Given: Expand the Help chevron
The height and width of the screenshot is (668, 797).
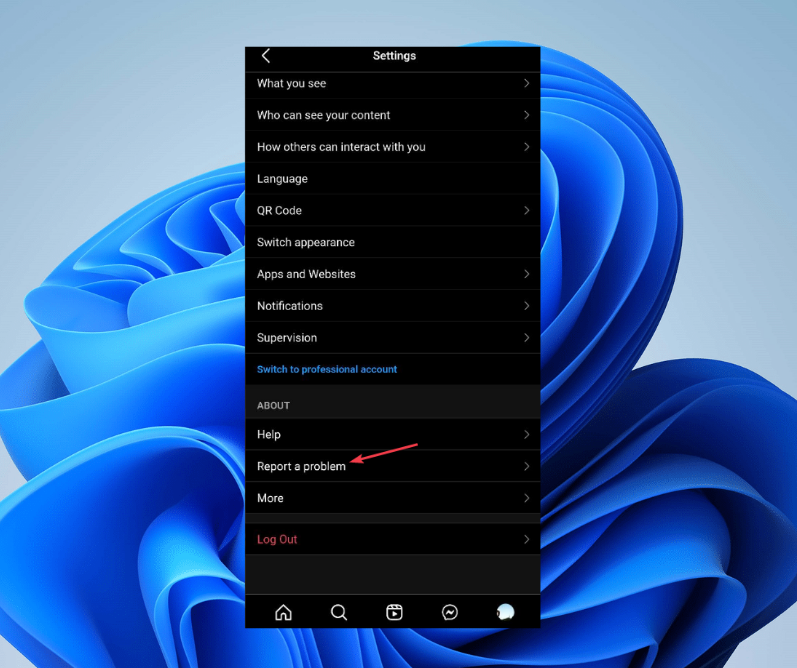Looking at the screenshot, I should point(527,434).
